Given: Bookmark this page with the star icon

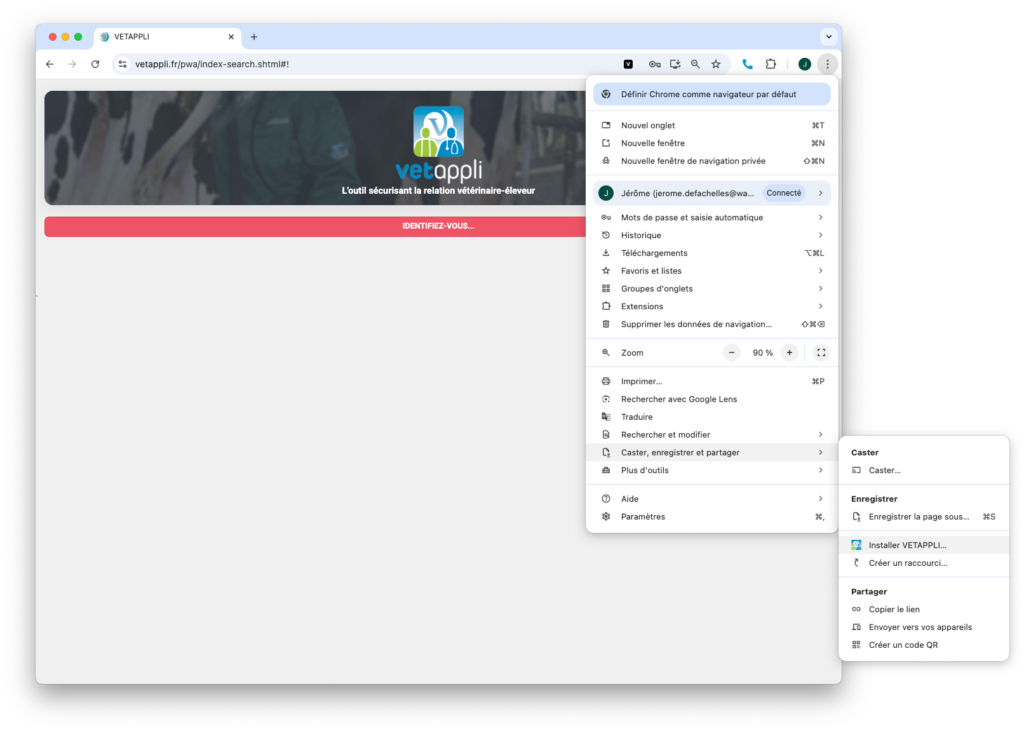Looking at the screenshot, I should (x=716, y=64).
